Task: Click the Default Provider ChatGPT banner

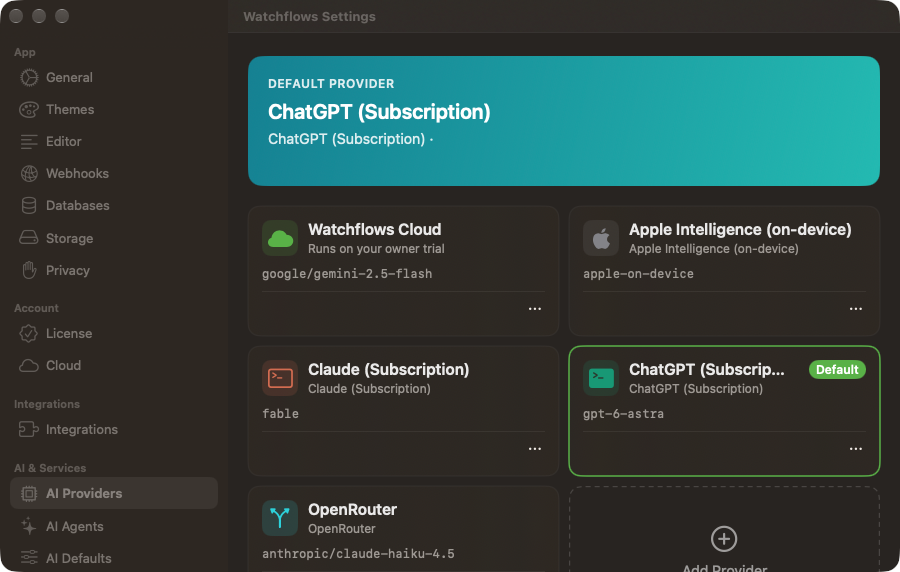Action: pos(564,121)
